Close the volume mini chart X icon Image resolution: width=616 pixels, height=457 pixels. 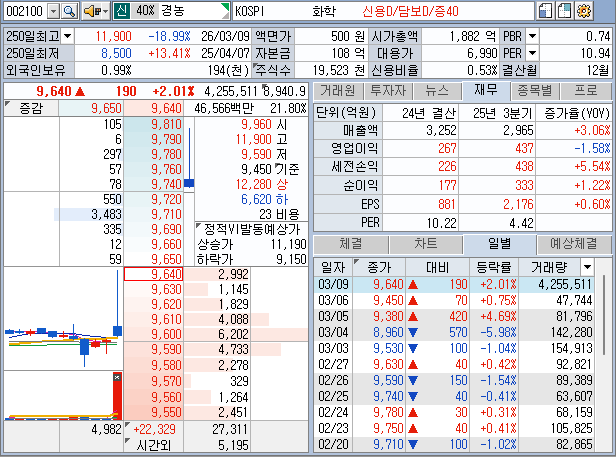[x=117, y=377]
